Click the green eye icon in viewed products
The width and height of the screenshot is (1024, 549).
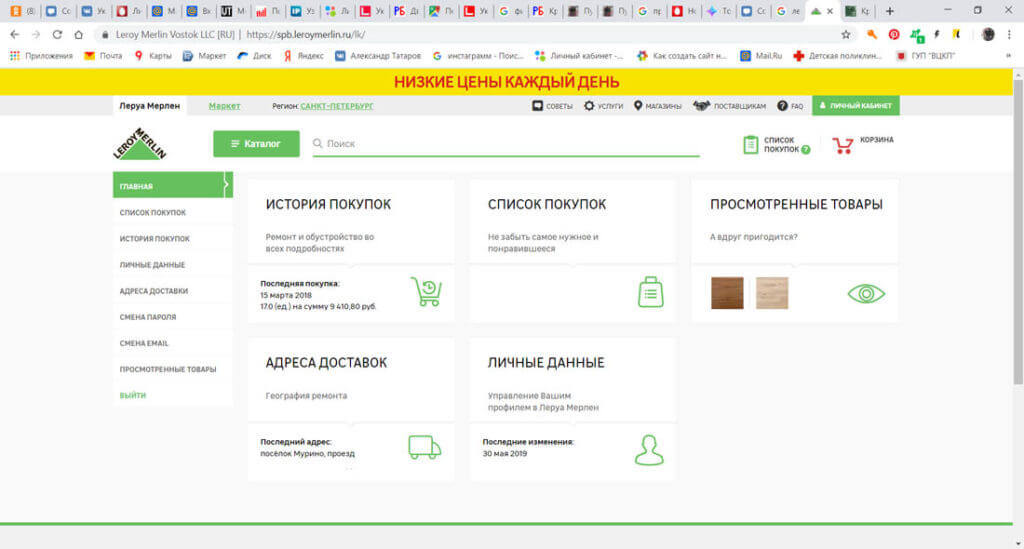(866, 293)
